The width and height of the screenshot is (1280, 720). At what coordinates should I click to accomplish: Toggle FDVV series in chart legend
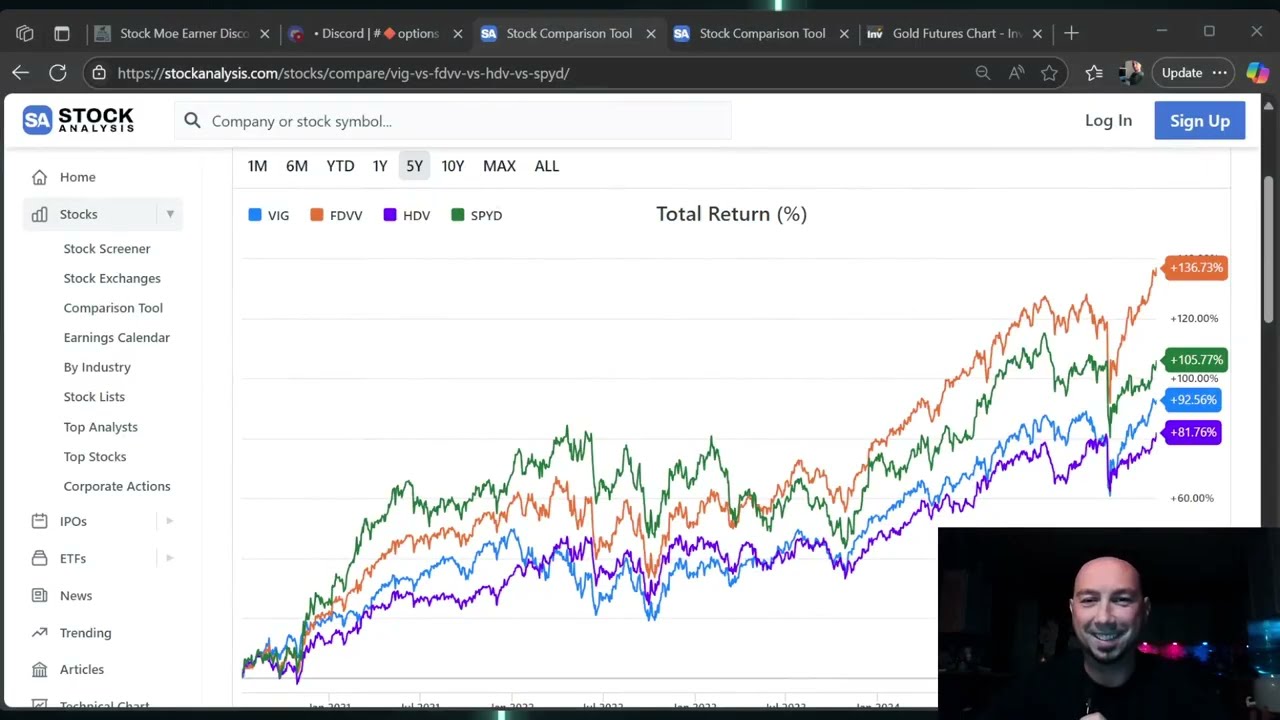coord(336,215)
